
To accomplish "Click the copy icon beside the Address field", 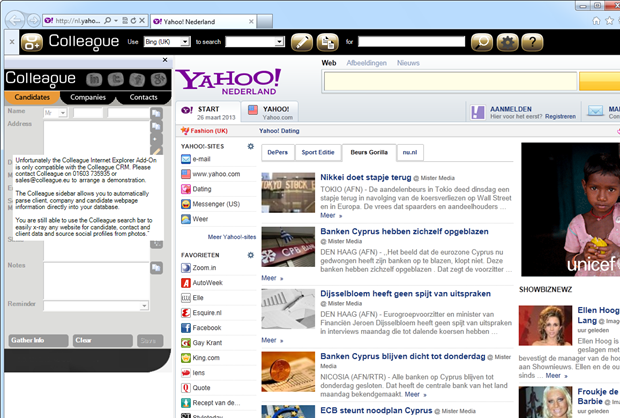I will click(157, 126).
